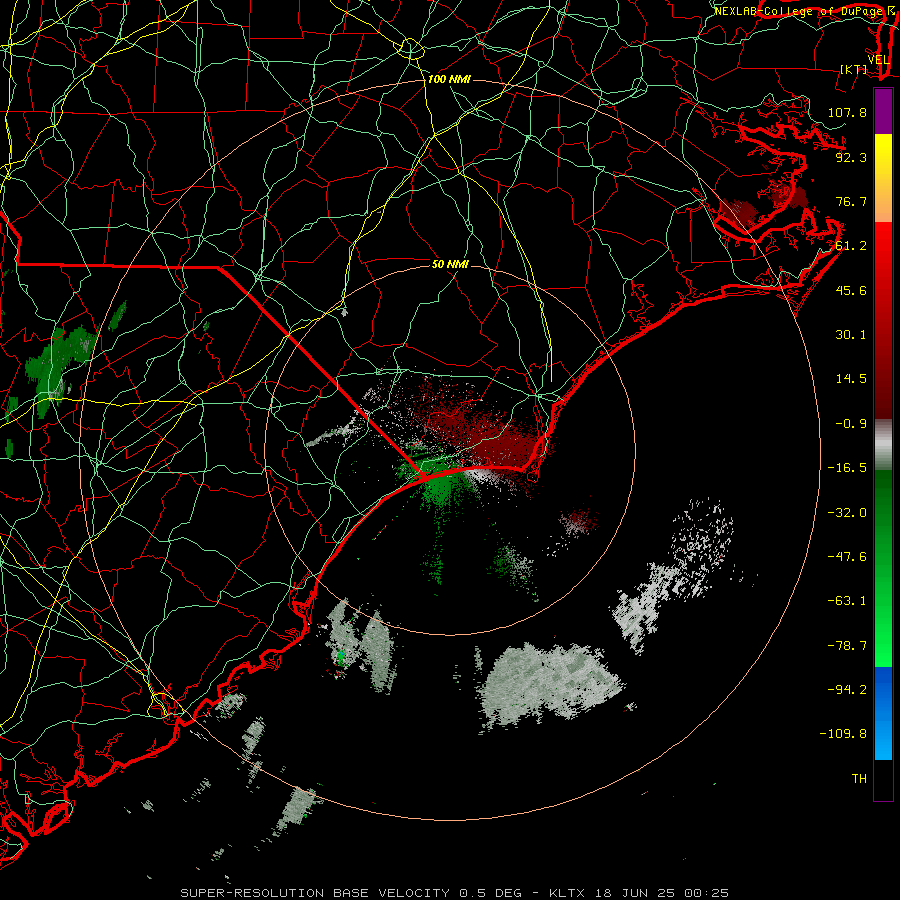Click the 100 NMI range ring label

click(x=449, y=79)
